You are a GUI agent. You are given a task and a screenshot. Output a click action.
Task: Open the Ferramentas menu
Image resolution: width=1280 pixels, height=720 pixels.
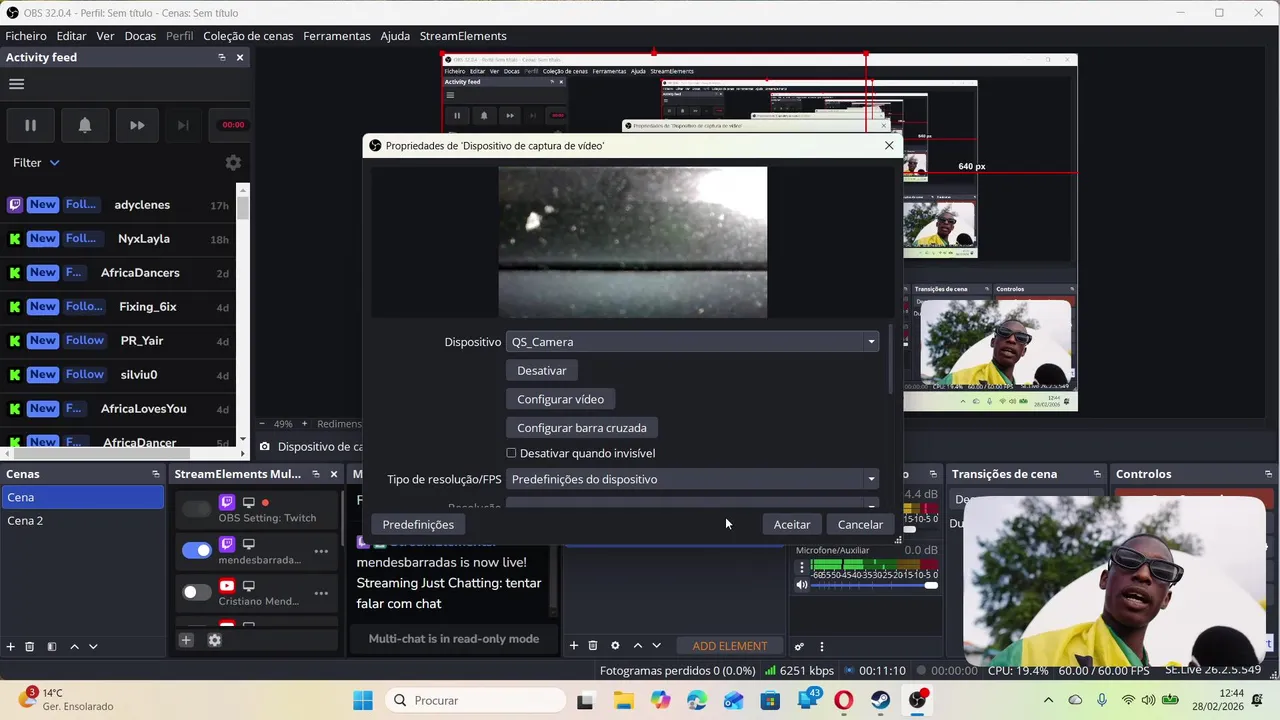click(x=337, y=35)
